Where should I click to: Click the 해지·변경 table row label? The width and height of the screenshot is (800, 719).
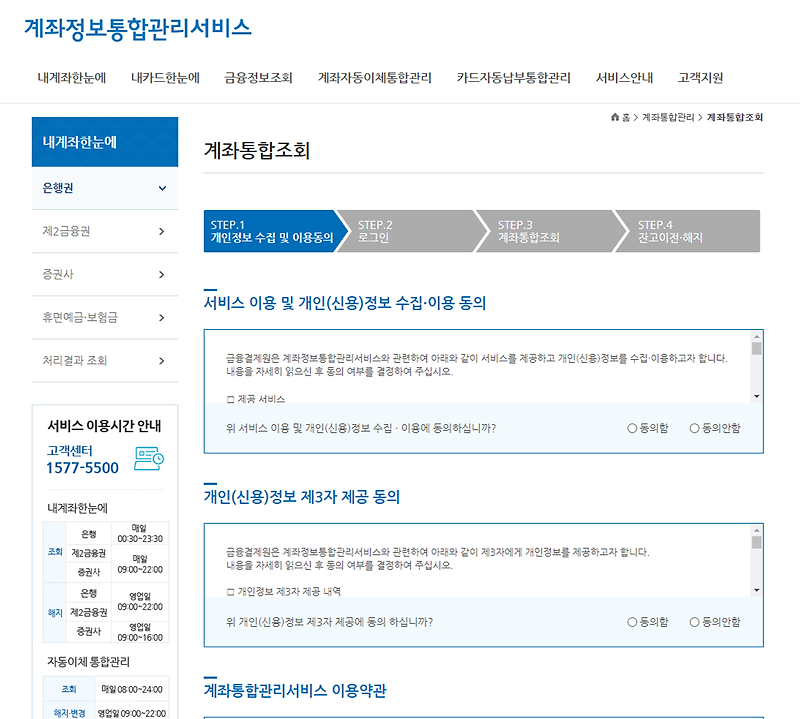[69, 713]
